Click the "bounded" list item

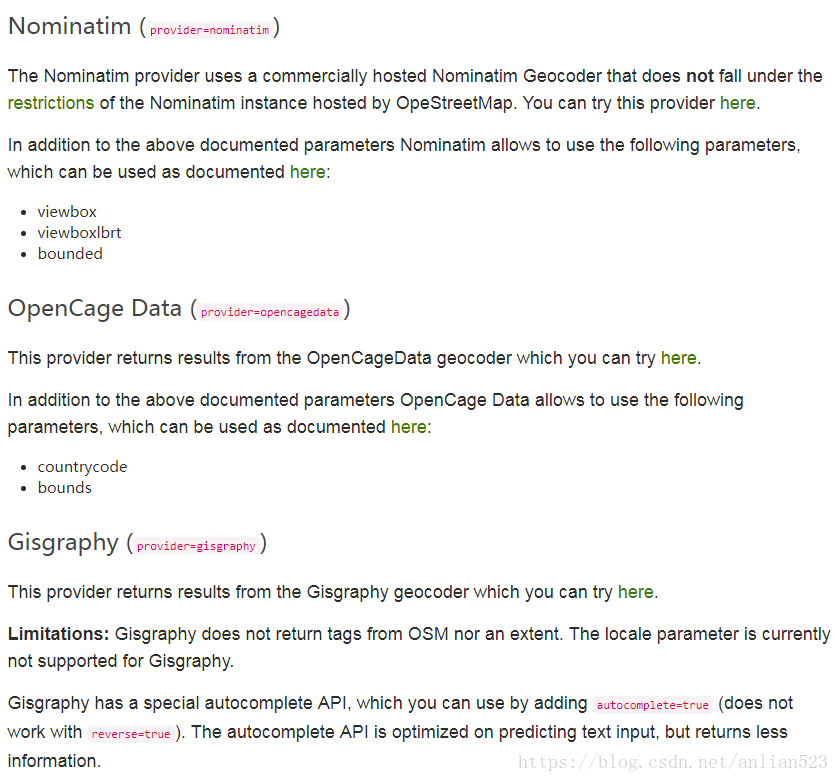point(70,254)
